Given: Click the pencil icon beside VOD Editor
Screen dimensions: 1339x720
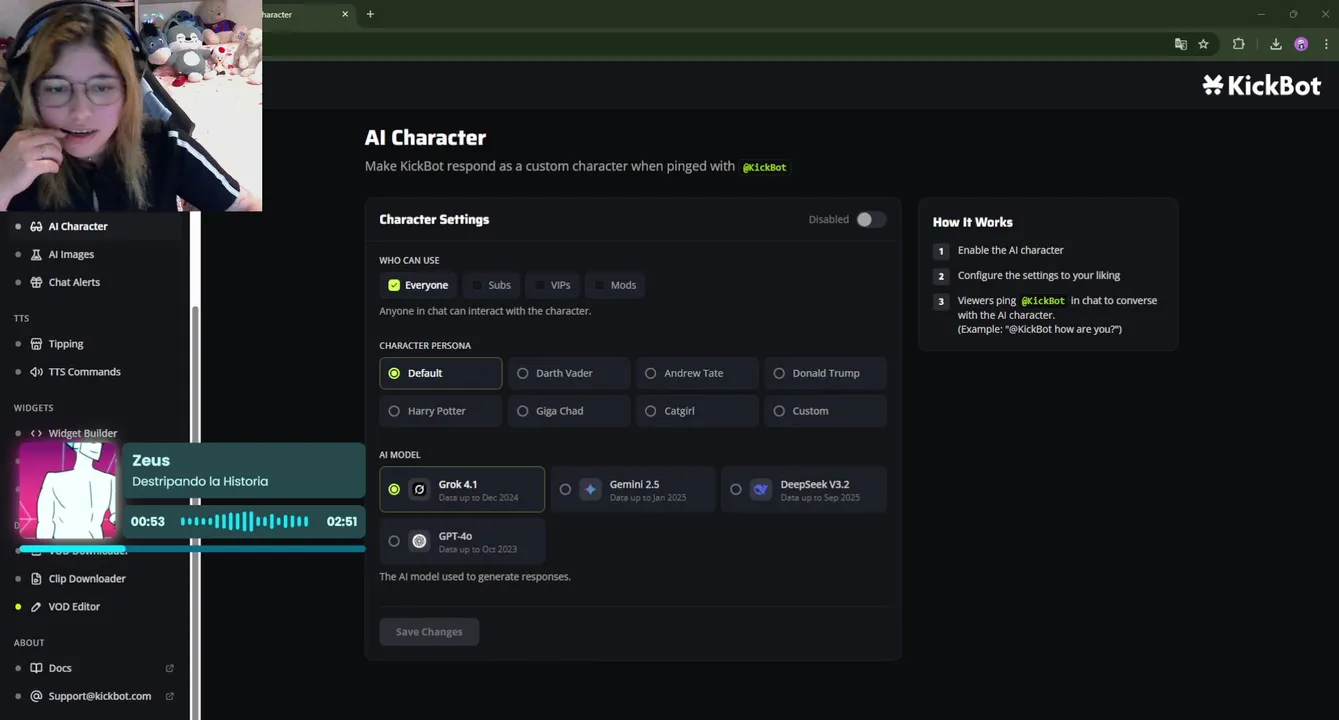Looking at the screenshot, I should [36, 607].
